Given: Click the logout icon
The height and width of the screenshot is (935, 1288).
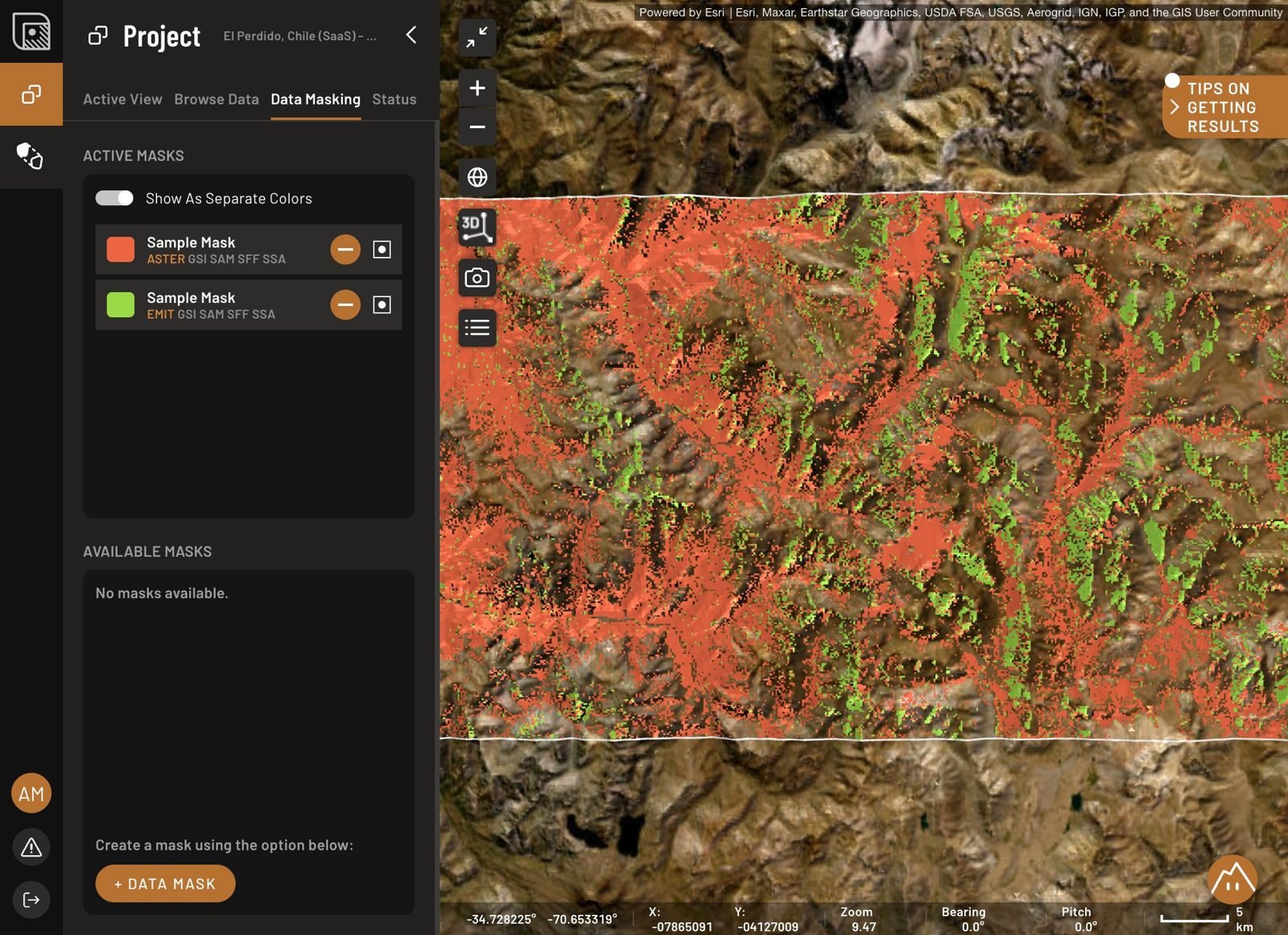Looking at the screenshot, I should 31,900.
